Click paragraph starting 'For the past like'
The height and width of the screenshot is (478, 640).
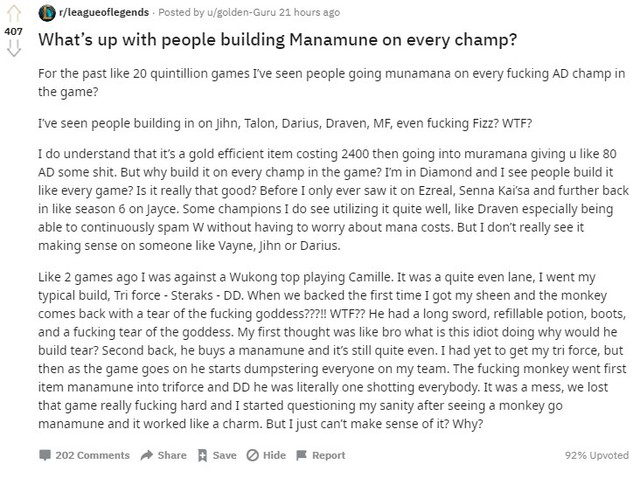(x=330, y=85)
